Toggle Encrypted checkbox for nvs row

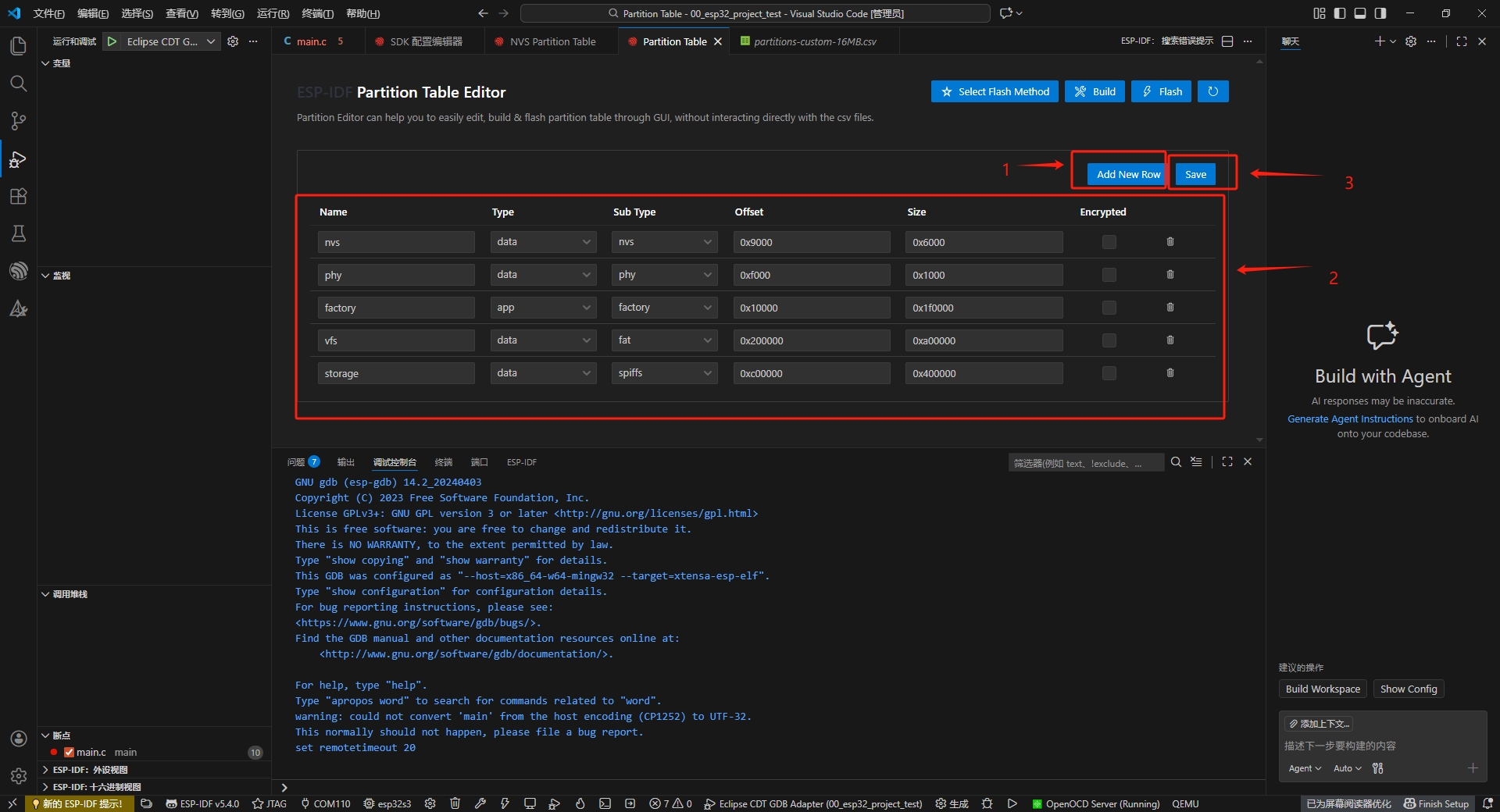[1109, 242]
